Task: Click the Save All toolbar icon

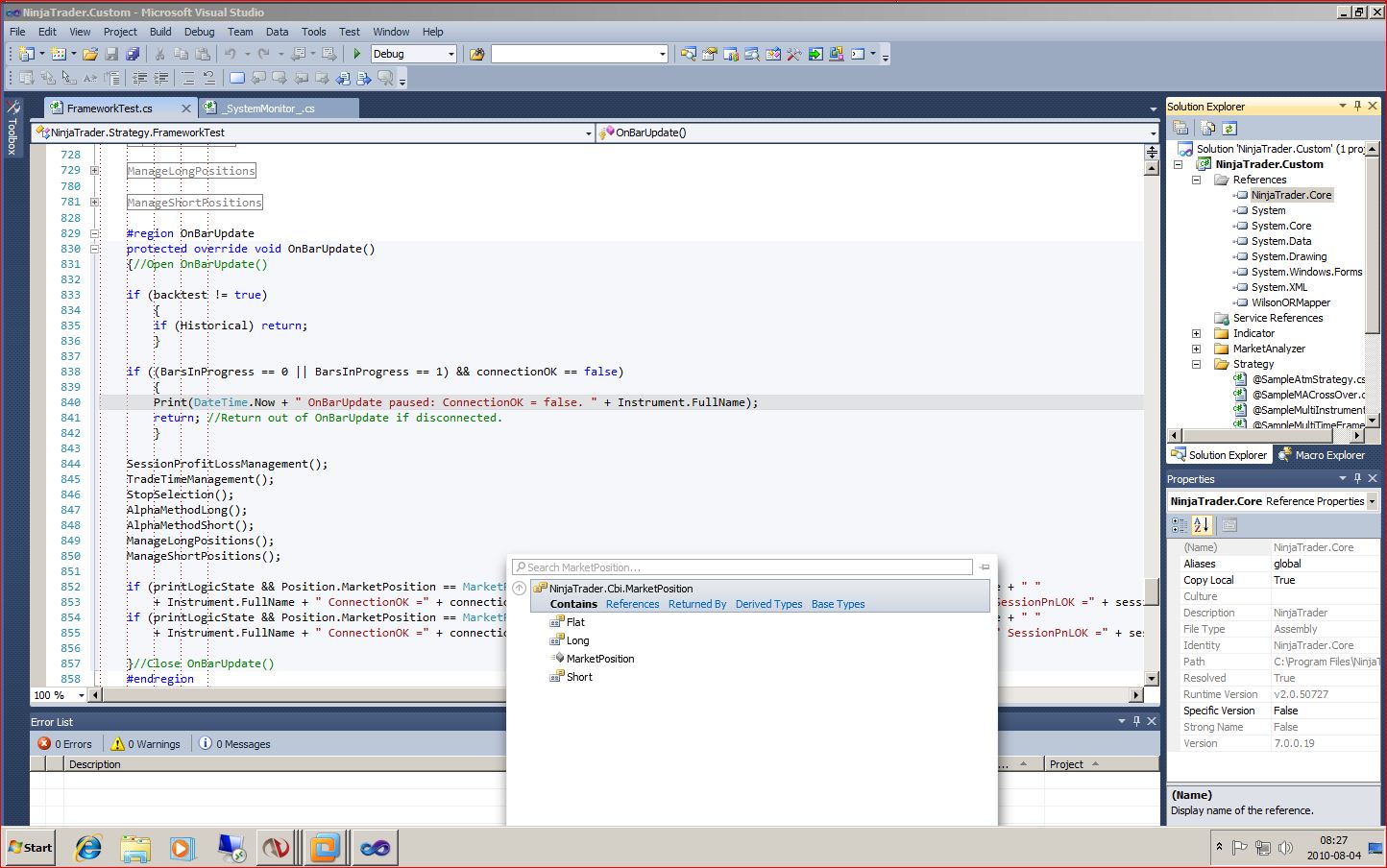Action: [133, 54]
